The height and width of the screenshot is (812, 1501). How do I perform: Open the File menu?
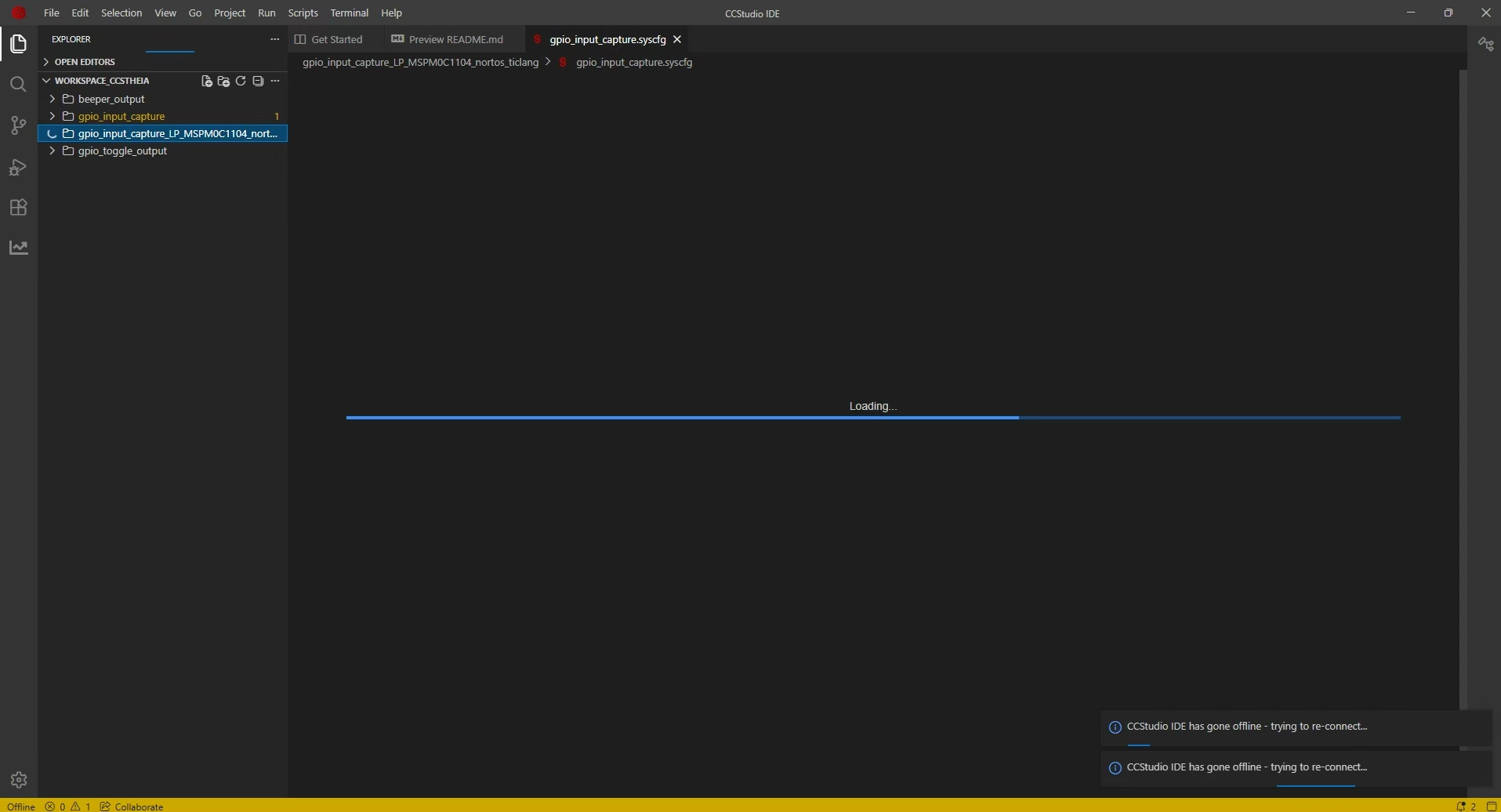tap(52, 13)
